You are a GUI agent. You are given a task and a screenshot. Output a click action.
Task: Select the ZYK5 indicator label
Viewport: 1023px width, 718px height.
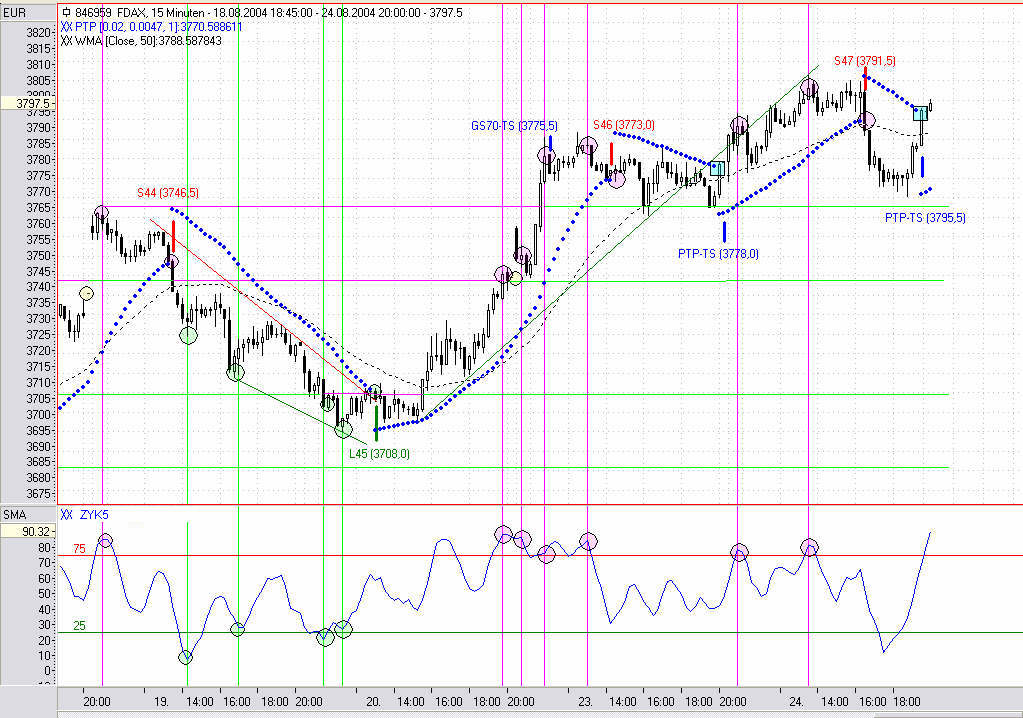click(x=94, y=515)
